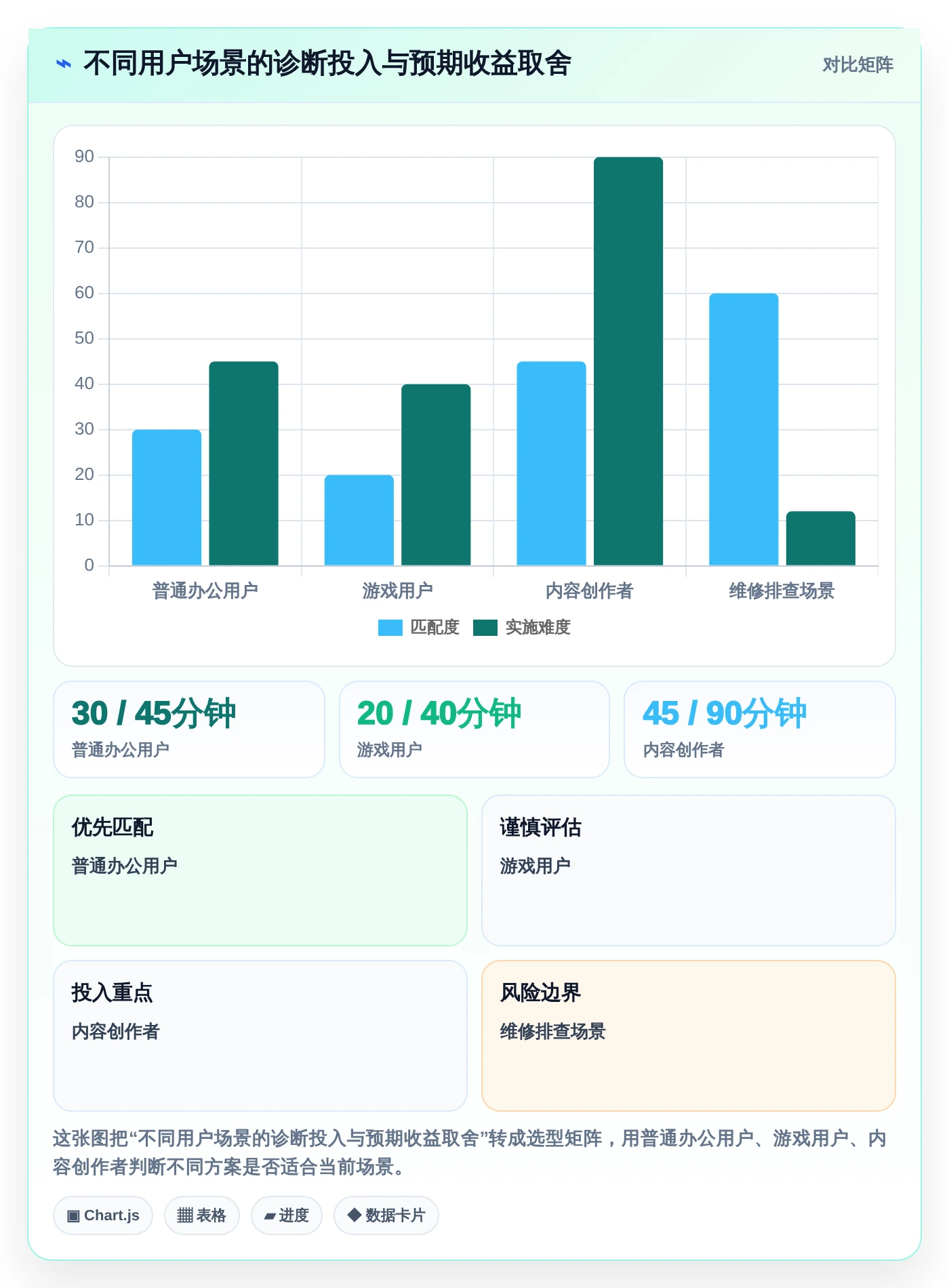949x1288 pixels.
Task: Select the 风险边界 matrix card
Action: tap(689, 1036)
